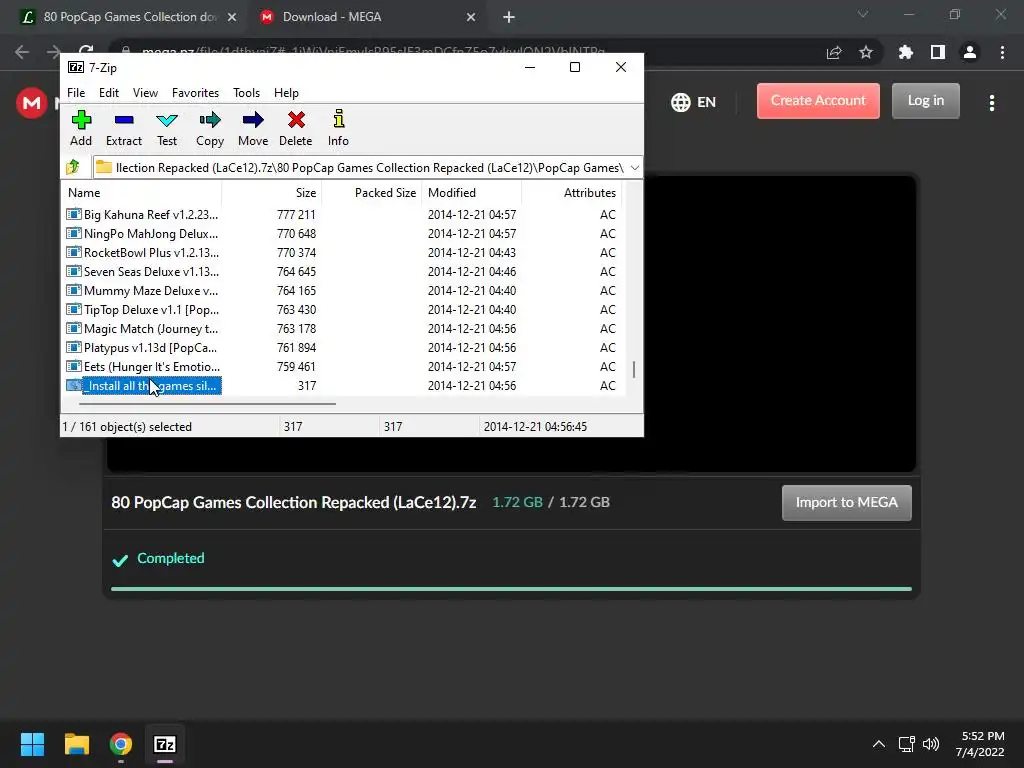The height and width of the screenshot is (768, 1024).
Task: Select Magic Match (Journey t... file
Action: 151,328
